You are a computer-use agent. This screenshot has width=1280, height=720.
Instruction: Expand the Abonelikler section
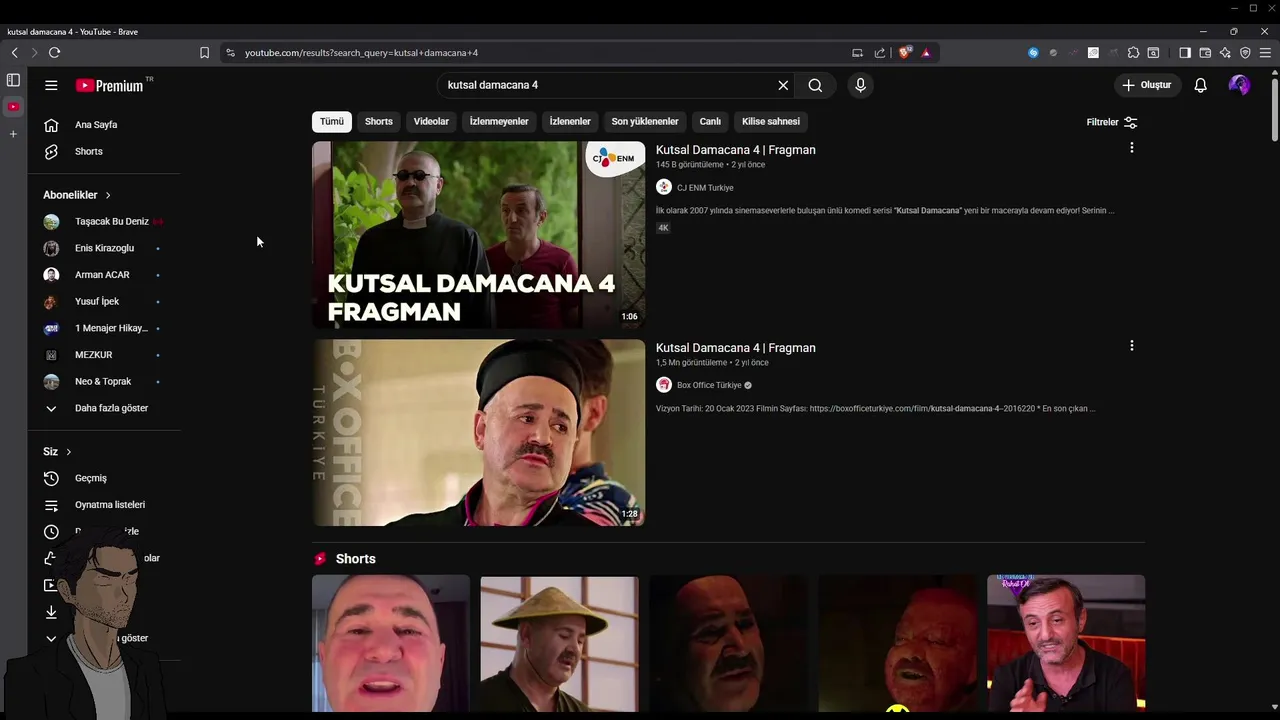(x=77, y=195)
